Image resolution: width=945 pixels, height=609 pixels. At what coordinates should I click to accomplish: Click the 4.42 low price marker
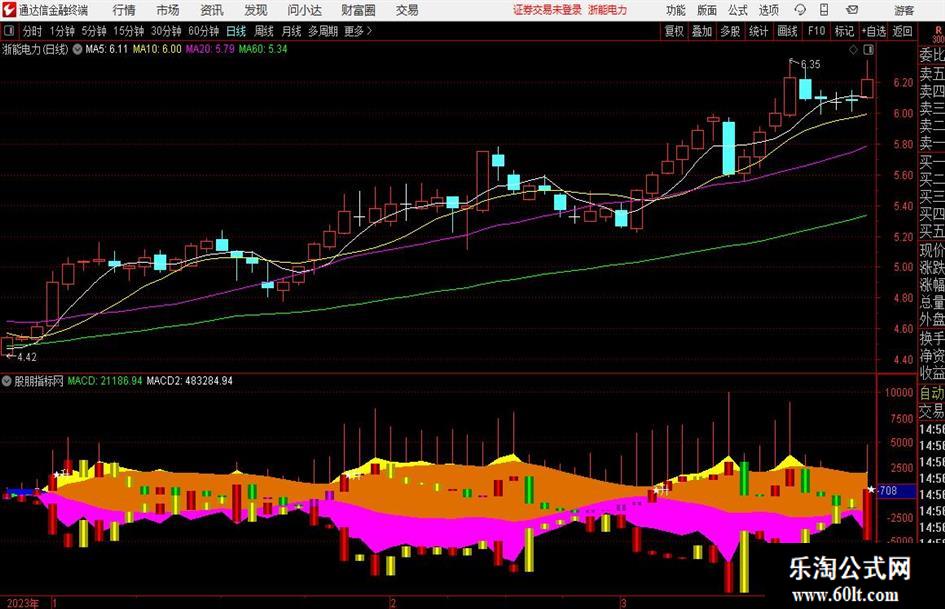pyautogui.click(x=27, y=358)
